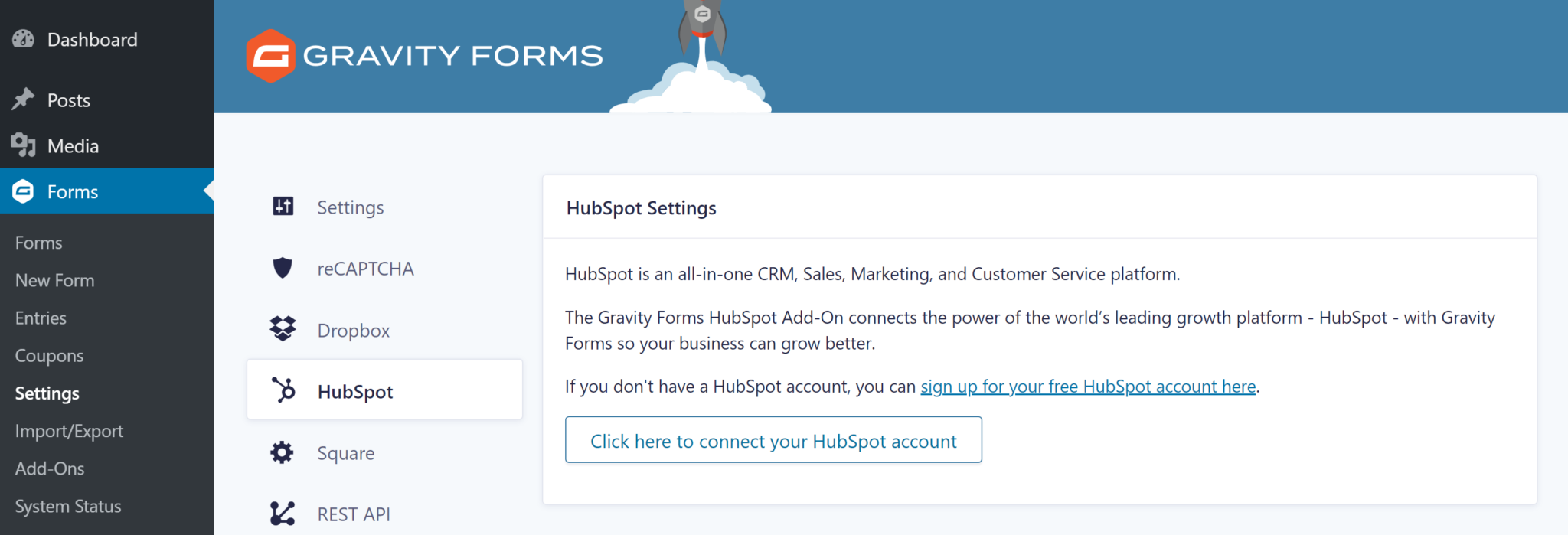Screen dimensions: 1568x535
Task: Select the Dropbox settings tab
Action: tap(354, 331)
